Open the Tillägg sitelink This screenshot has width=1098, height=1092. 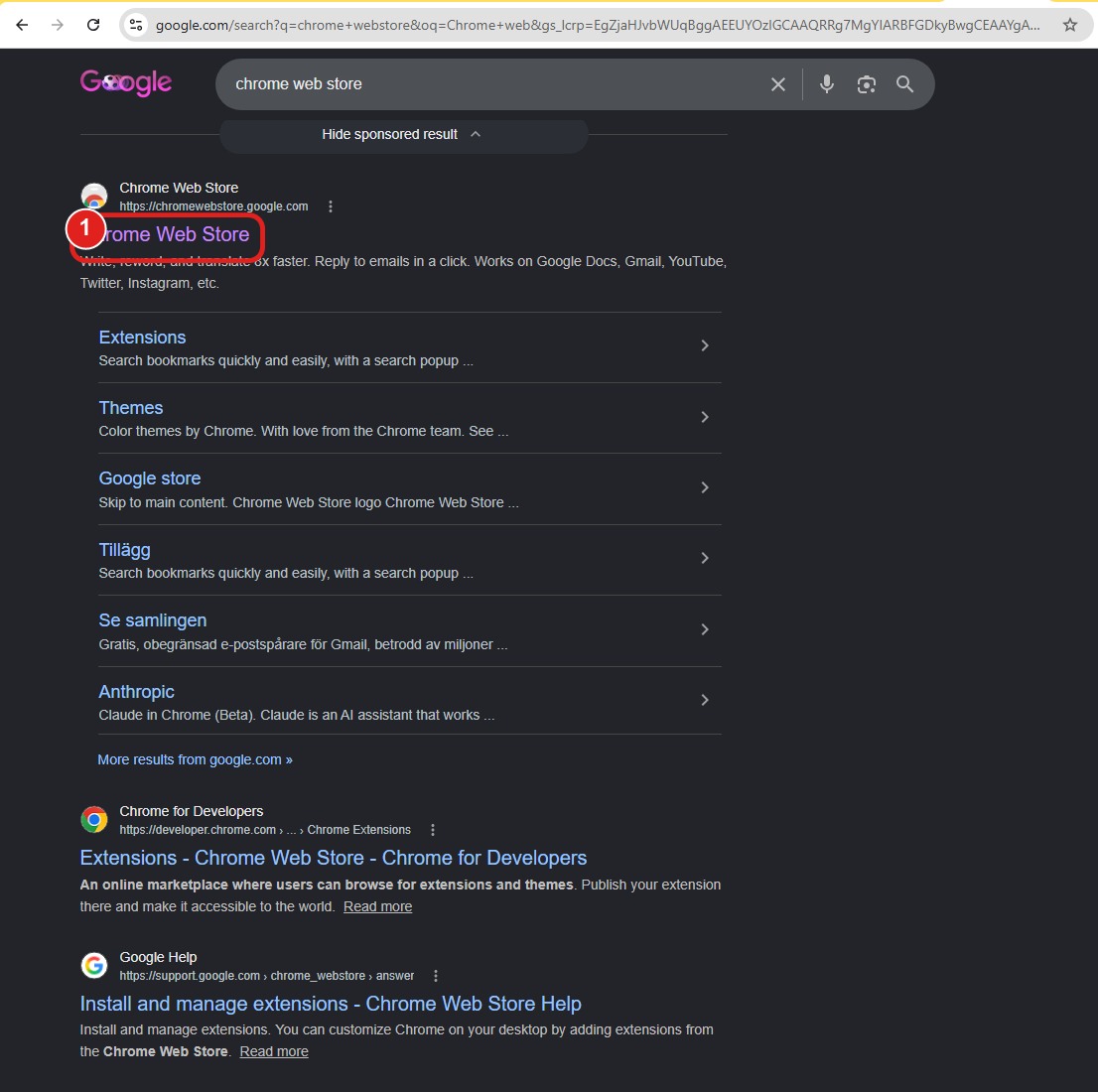(125, 550)
